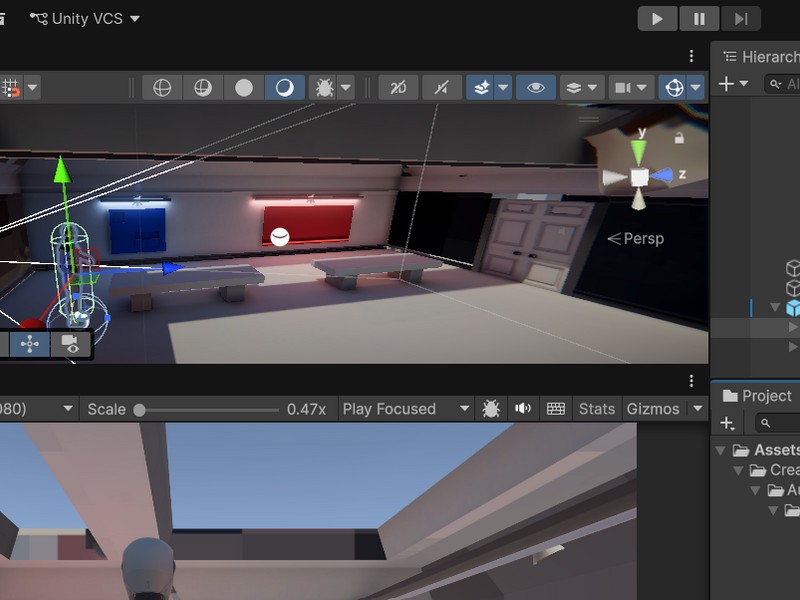Image resolution: width=800 pixels, height=600 pixels.
Task: Click the Game view Scale slider handle
Action: point(139,410)
